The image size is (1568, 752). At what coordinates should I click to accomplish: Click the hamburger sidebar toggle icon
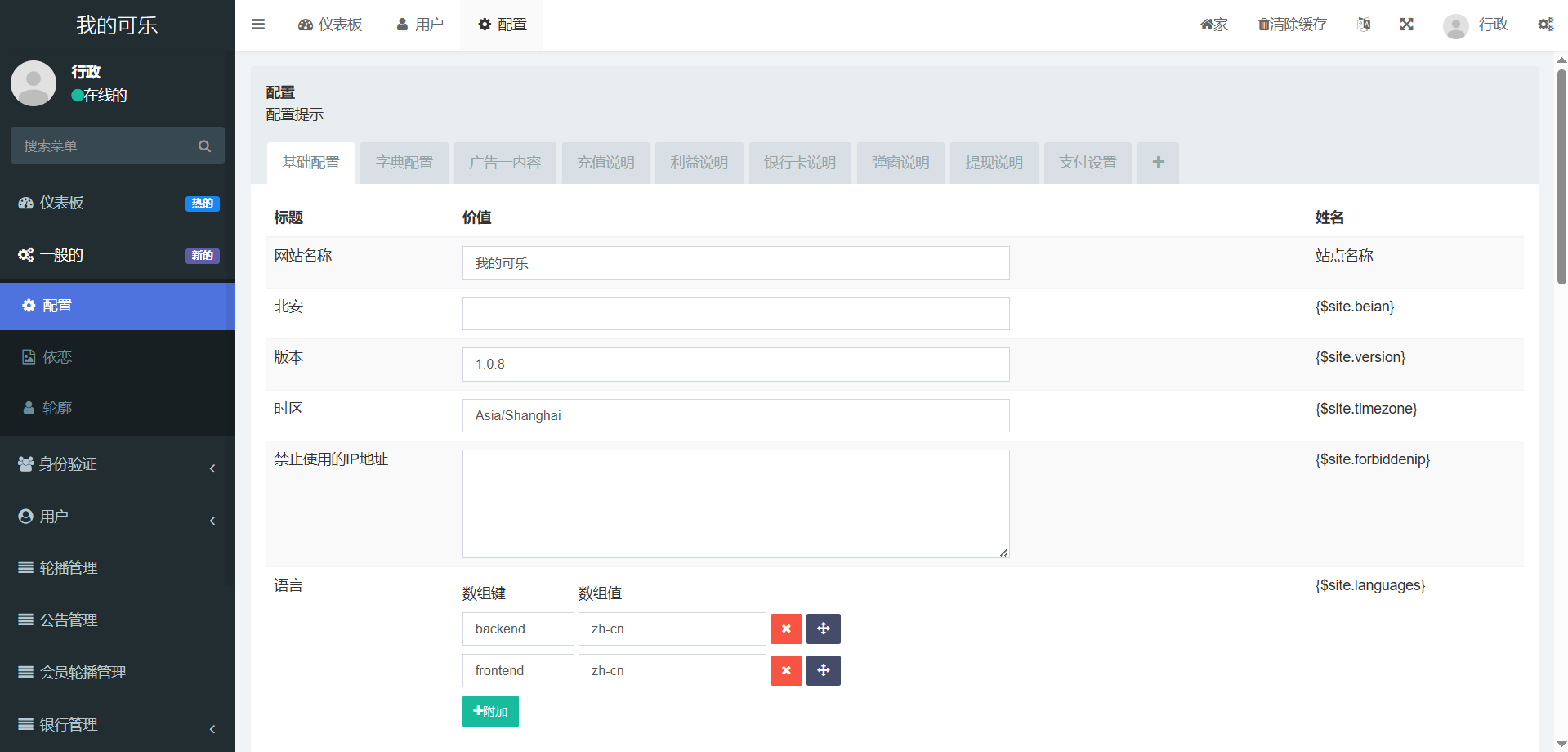coord(258,25)
